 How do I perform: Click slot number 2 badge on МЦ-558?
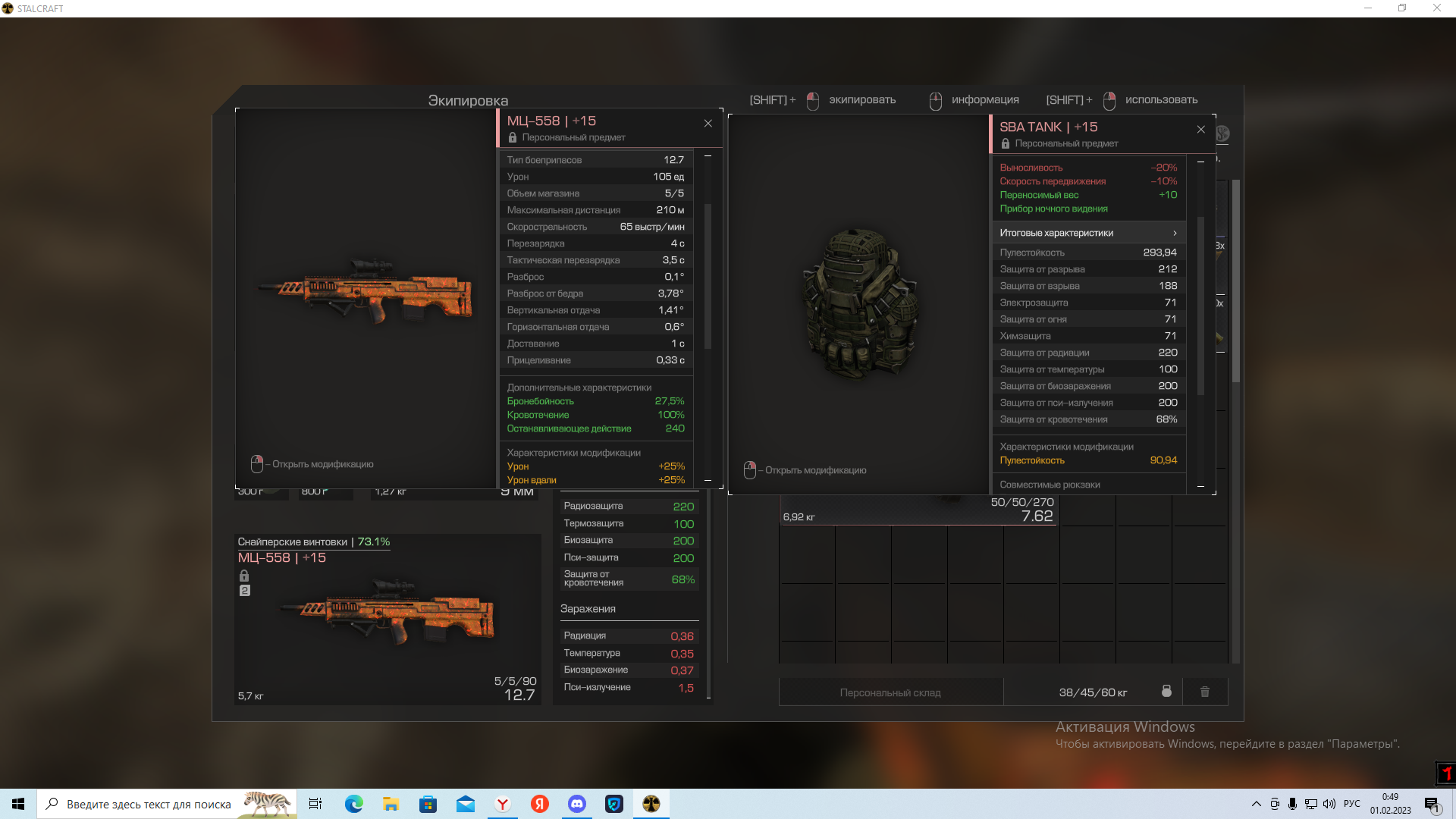coord(244,590)
